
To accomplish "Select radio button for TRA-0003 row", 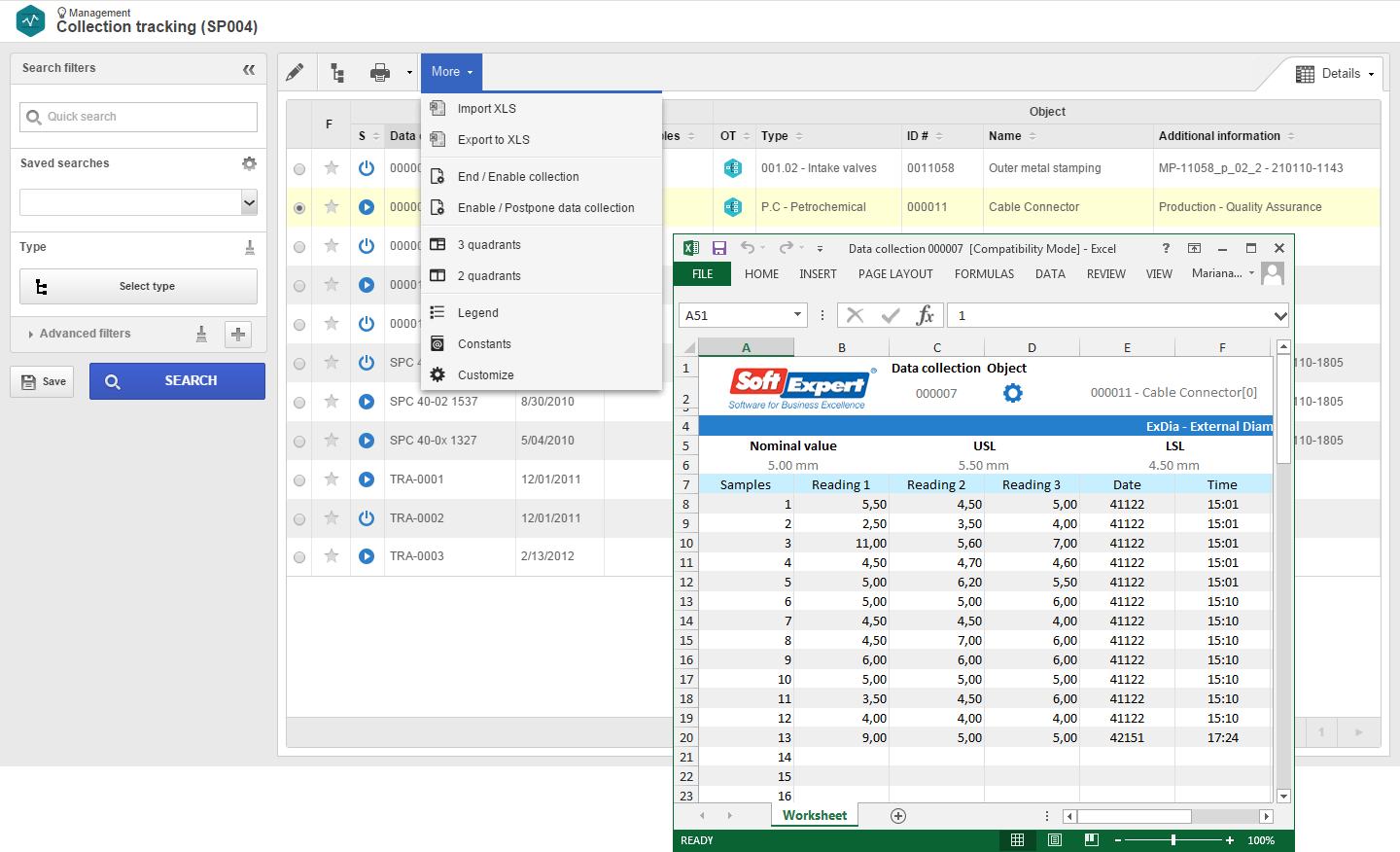I will (x=299, y=557).
